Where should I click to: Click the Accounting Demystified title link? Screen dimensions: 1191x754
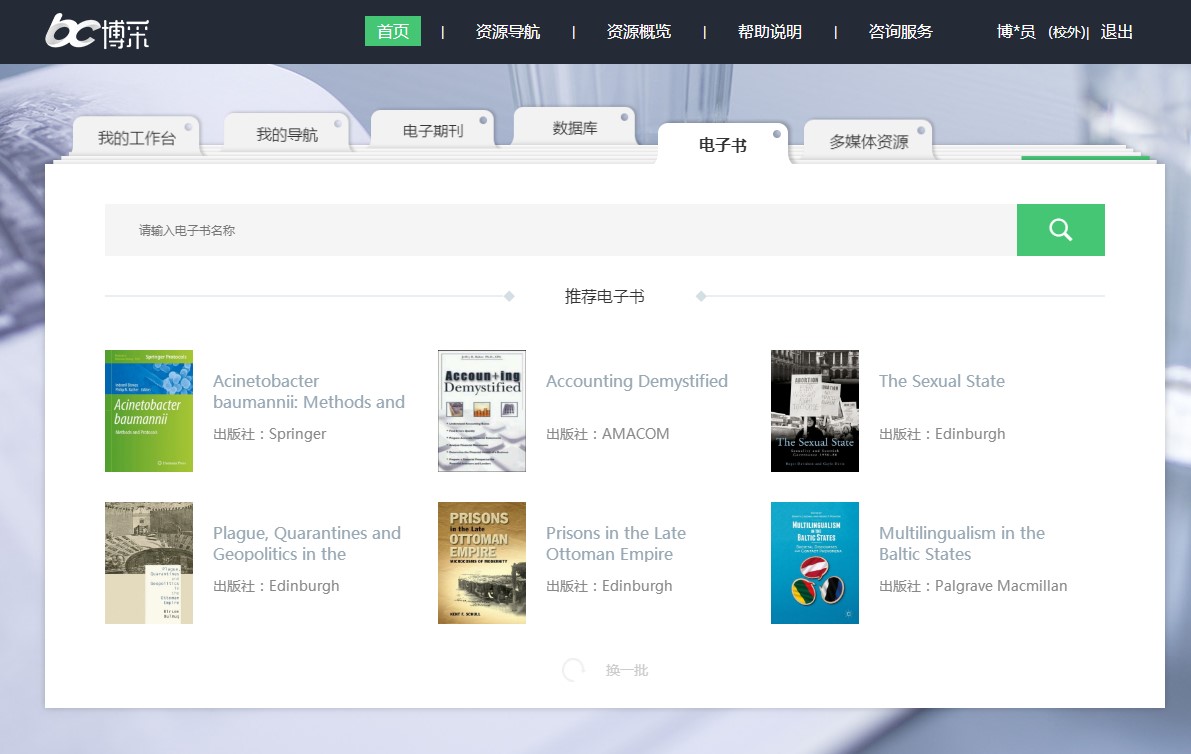coord(637,381)
